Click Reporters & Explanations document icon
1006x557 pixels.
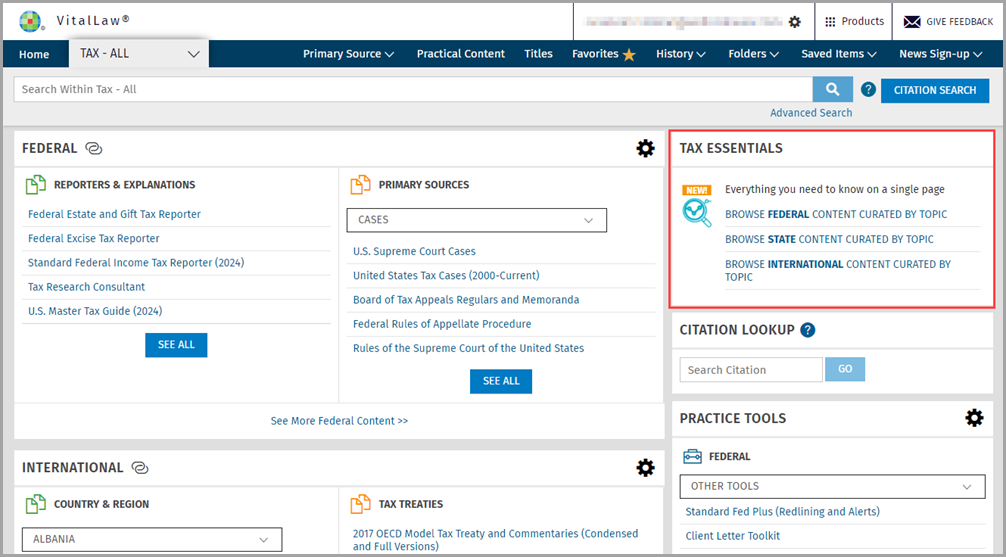(36, 185)
